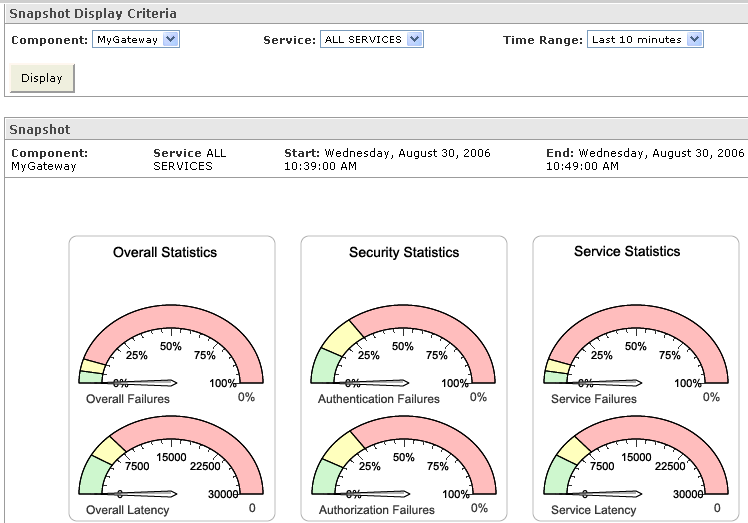Click the Service Latency gauge
Screen dimensions: 748x523
point(636,455)
